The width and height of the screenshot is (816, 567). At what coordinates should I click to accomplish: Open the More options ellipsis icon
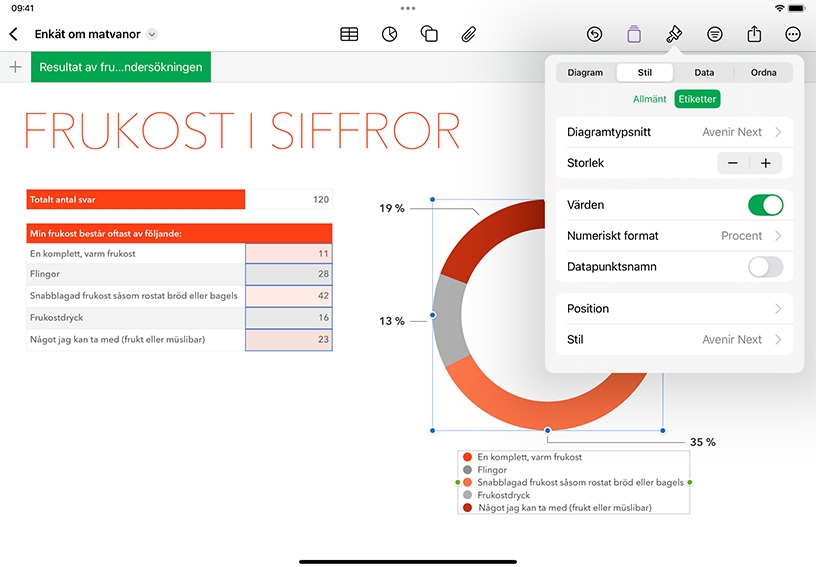point(793,34)
